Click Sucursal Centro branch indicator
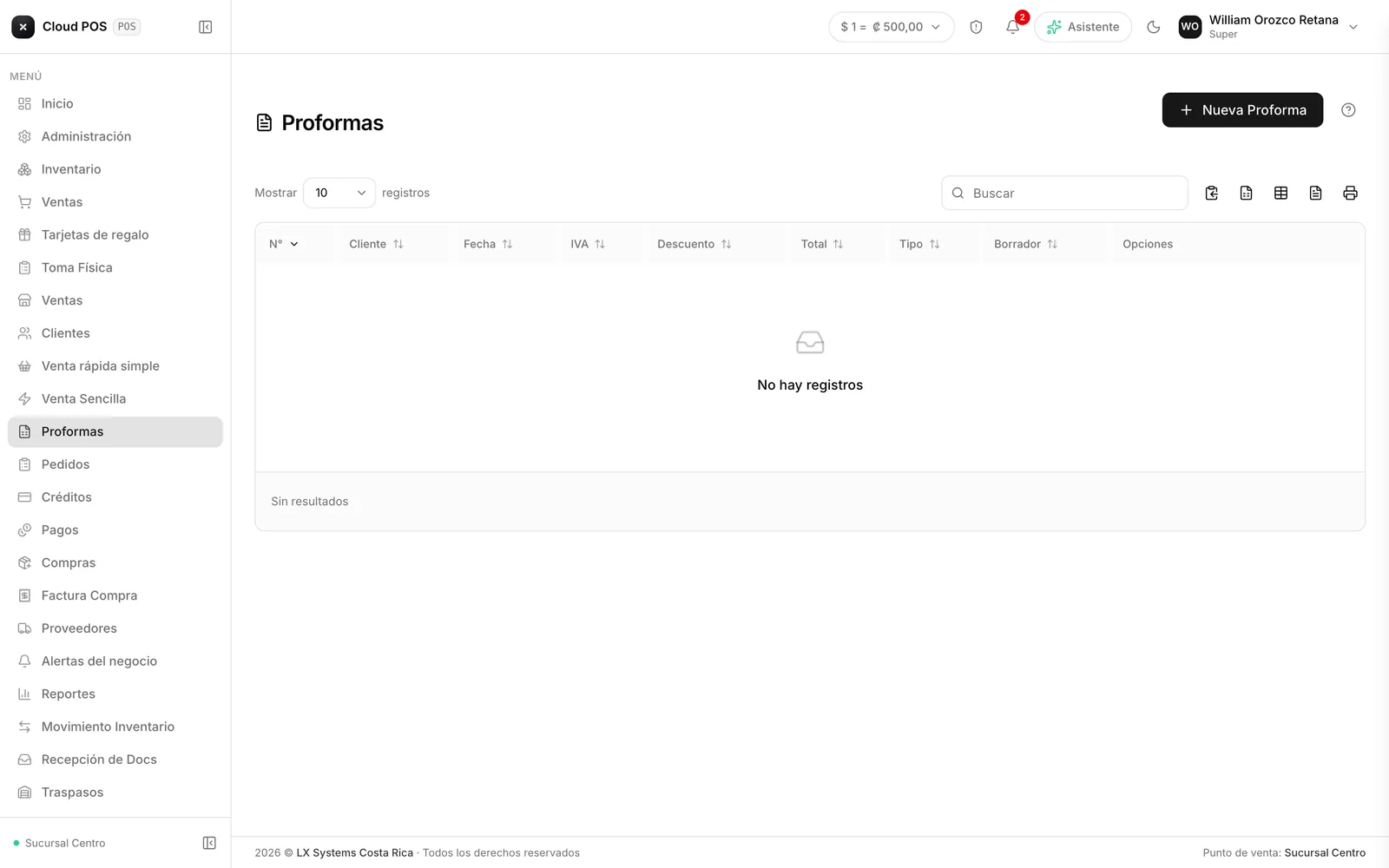 60,843
